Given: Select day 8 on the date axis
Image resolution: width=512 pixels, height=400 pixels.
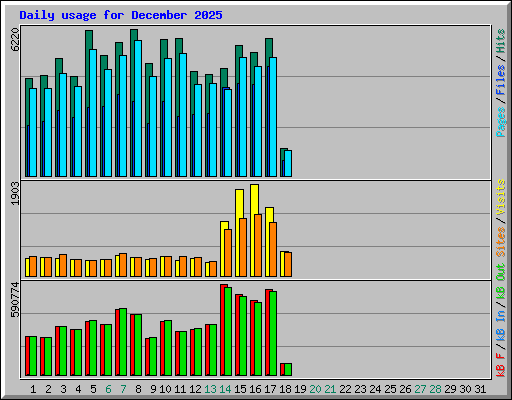Looking at the screenshot, I should pyautogui.click(x=138, y=389).
